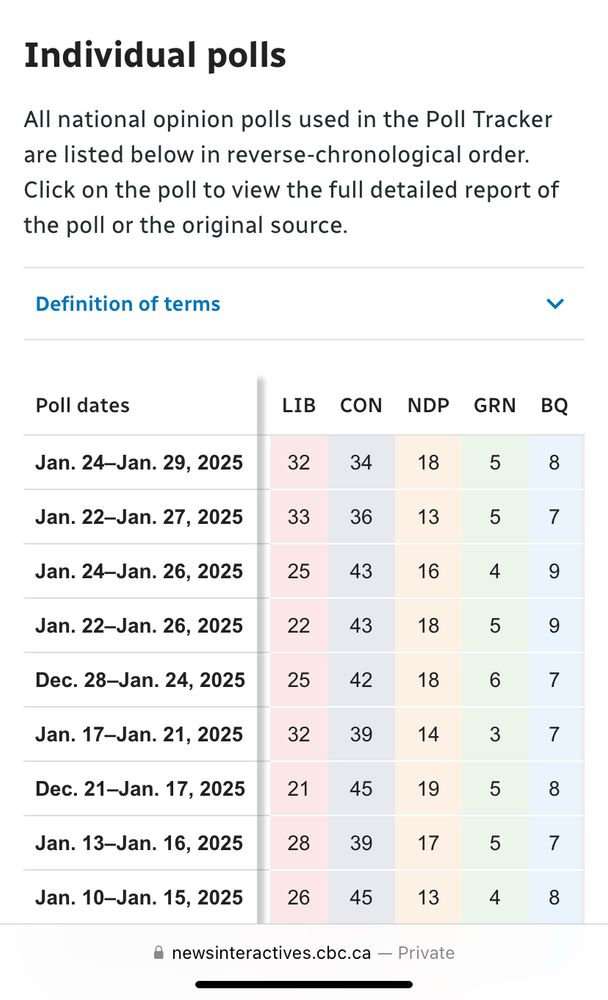608x1000 pixels.
Task: Click the LIB column header
Action: pyautogui.click(x=299, y=406)
